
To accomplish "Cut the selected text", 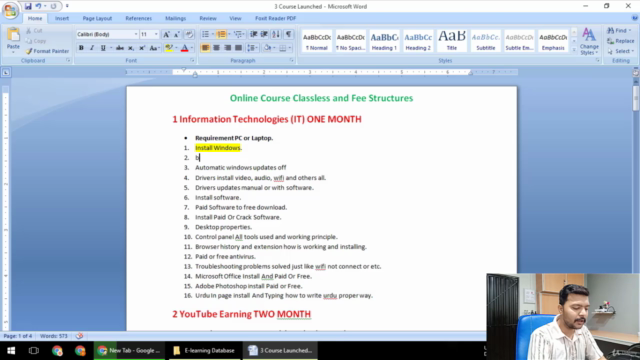I will tap(34, 31).
